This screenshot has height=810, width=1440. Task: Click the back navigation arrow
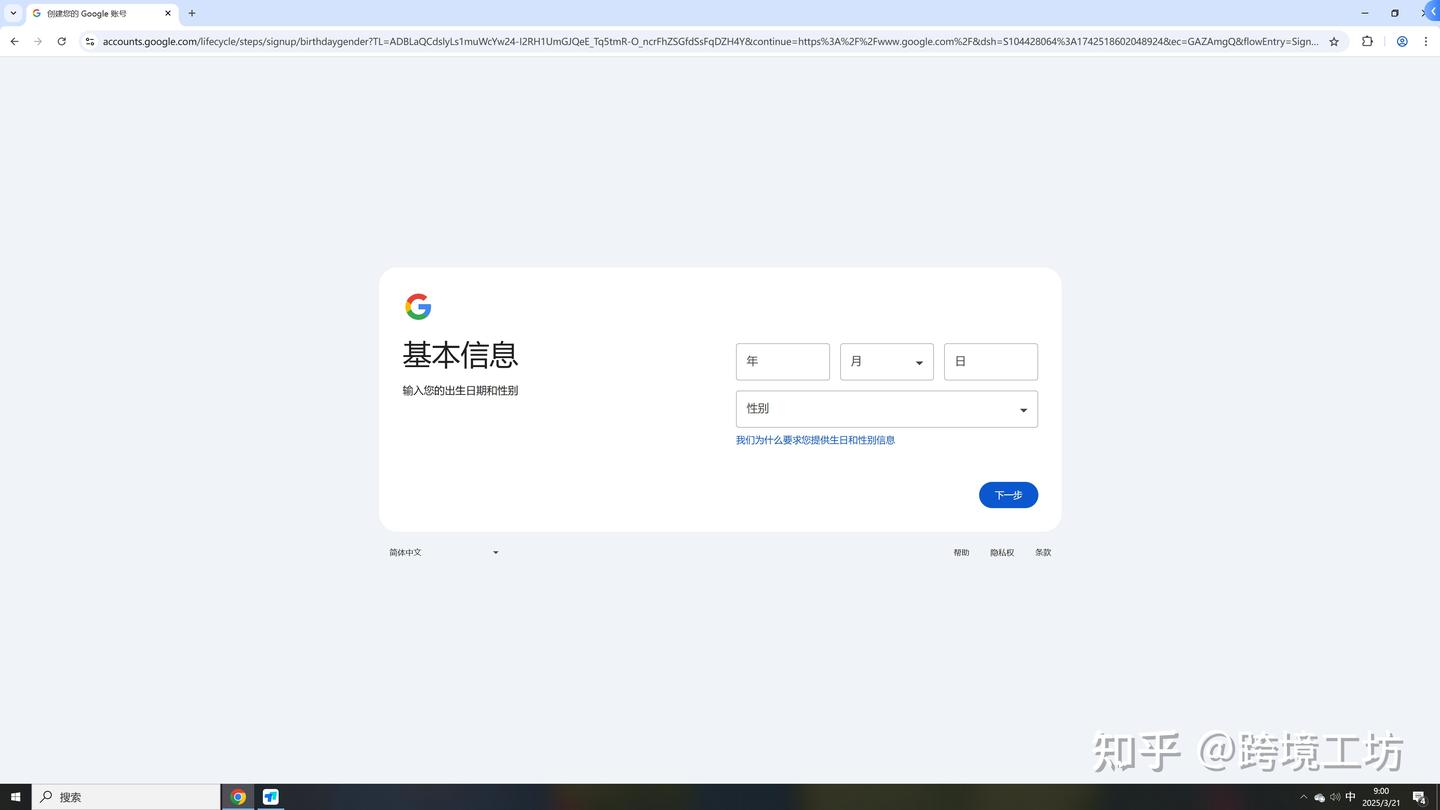tap(13, 41)
